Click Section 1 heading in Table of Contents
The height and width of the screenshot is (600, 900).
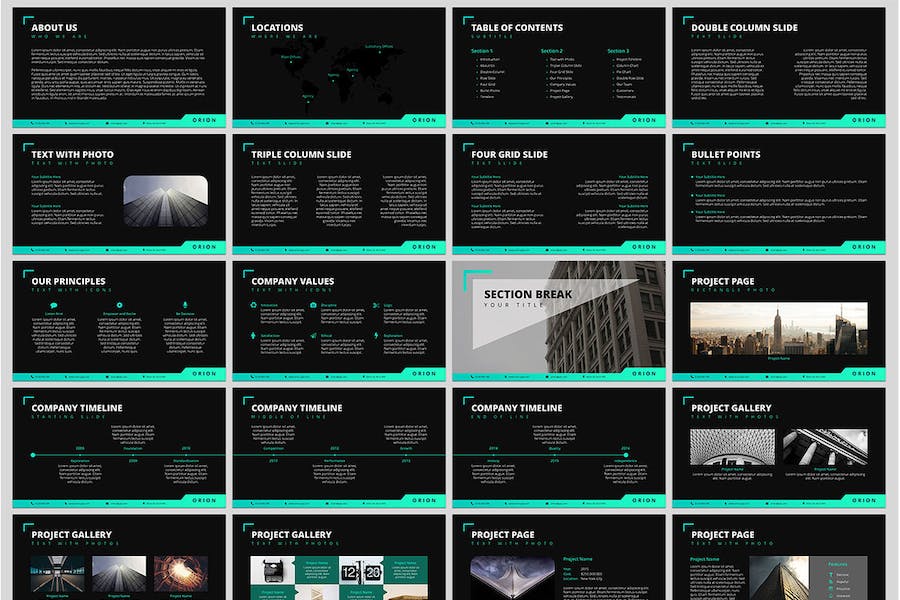coord(482,51)
